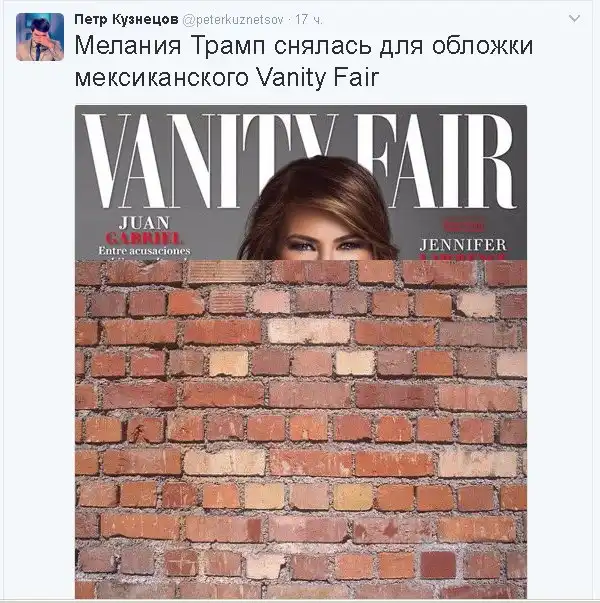Viewport: 600px width, 603px height.
Task: Click the red GABRIEL text on the cover
Action: [x=144, y=238]
